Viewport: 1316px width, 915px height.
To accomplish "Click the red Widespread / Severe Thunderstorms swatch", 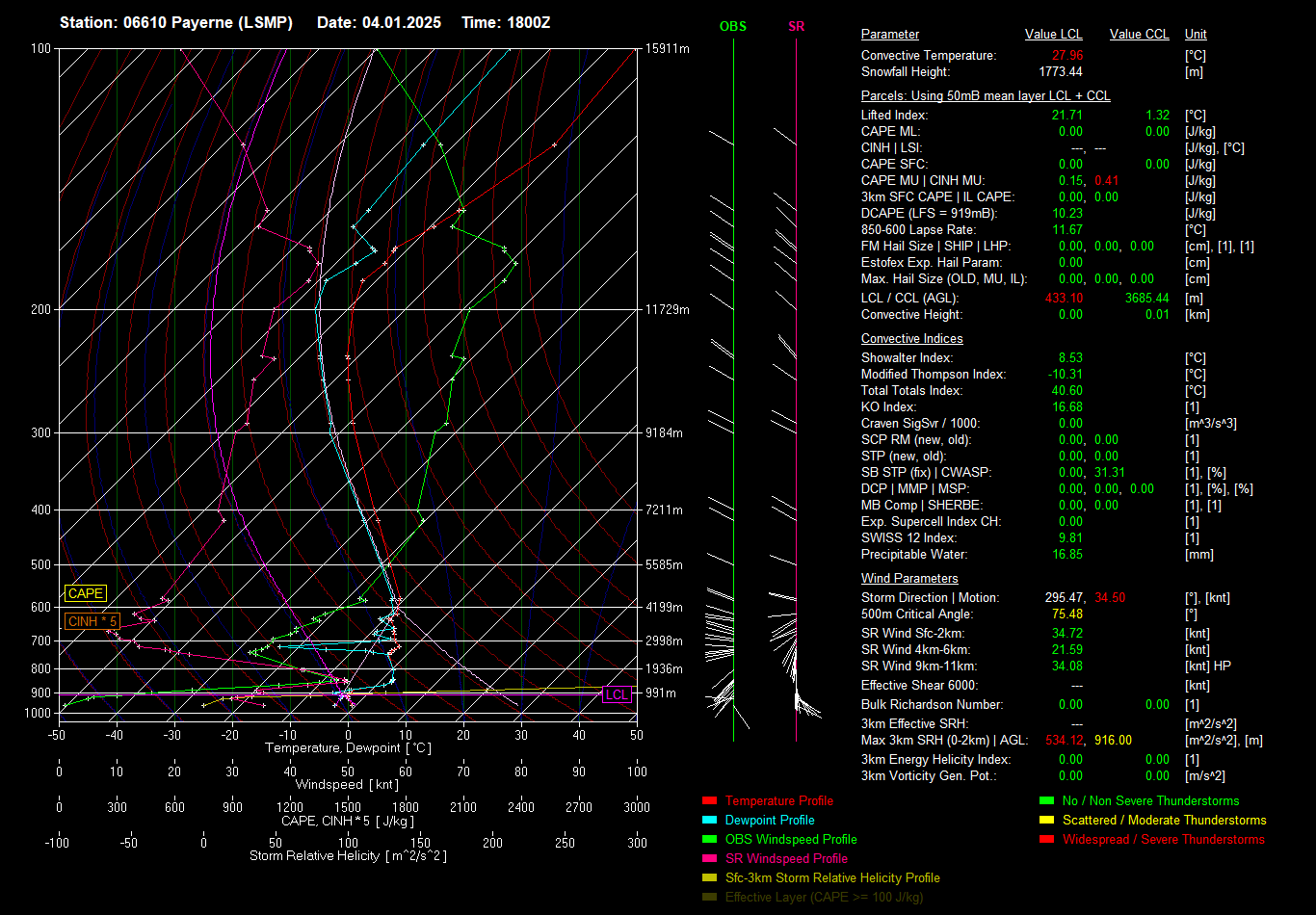I will coord(1047,839).
